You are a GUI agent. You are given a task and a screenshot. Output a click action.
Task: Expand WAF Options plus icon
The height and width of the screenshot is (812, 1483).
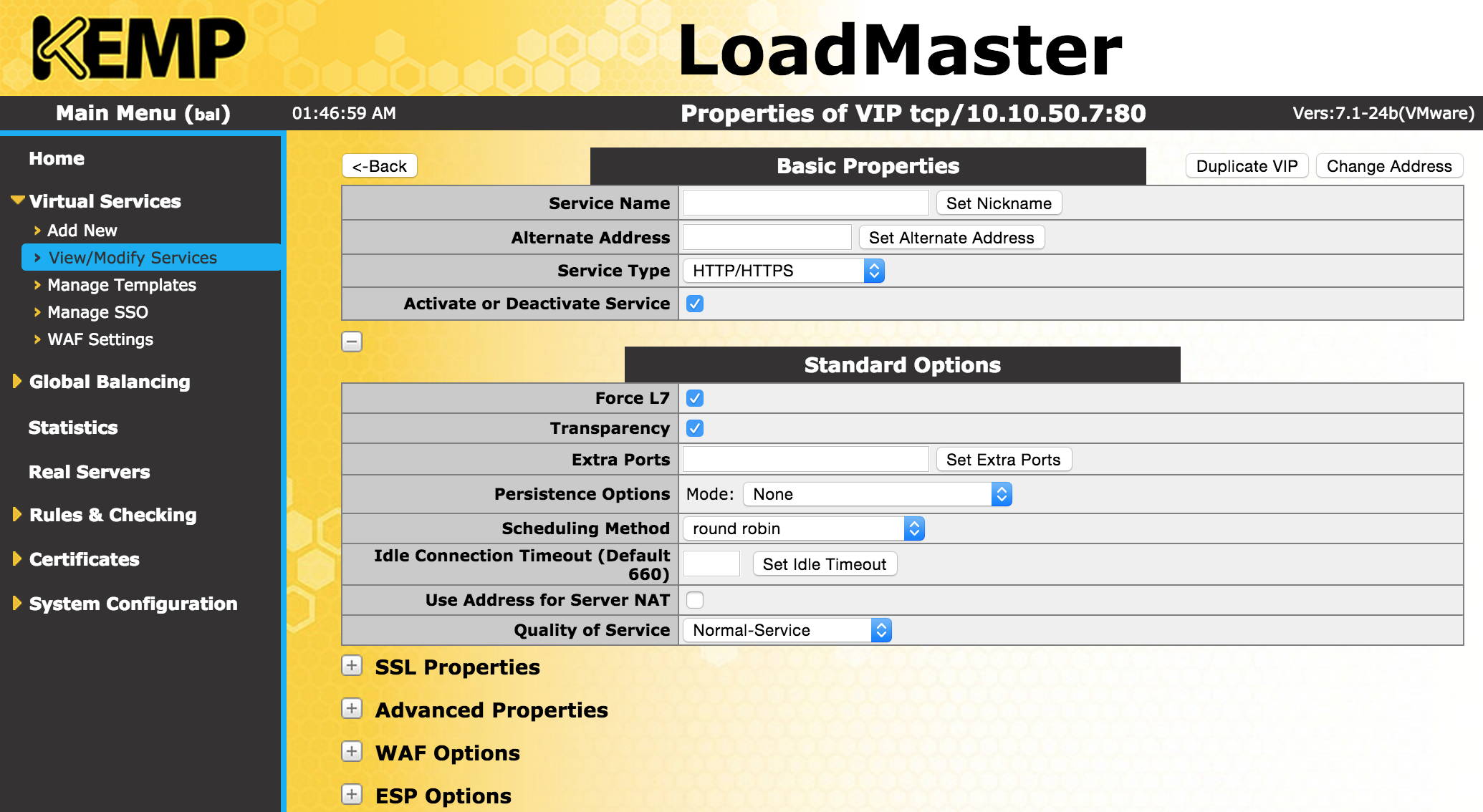click(352, 752)
